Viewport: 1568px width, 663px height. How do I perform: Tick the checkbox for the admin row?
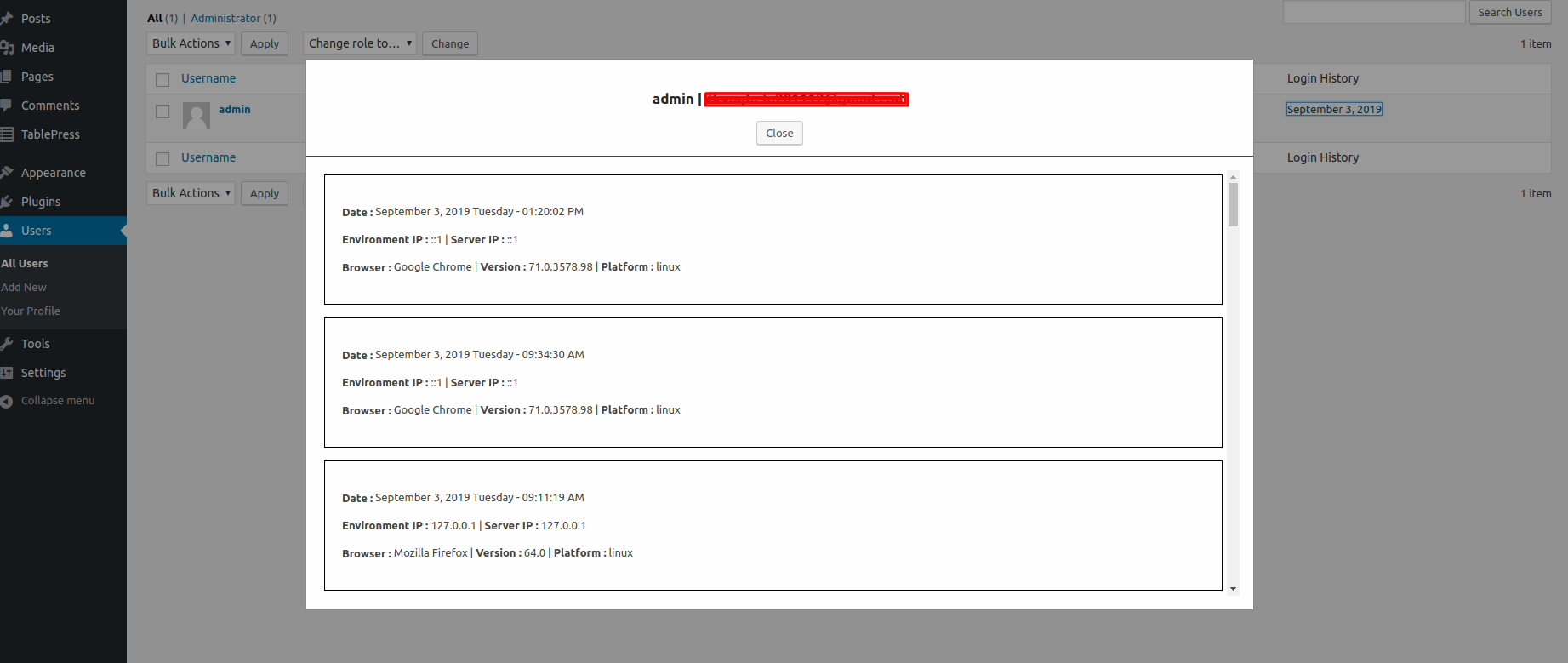click(x=163, y=111)
